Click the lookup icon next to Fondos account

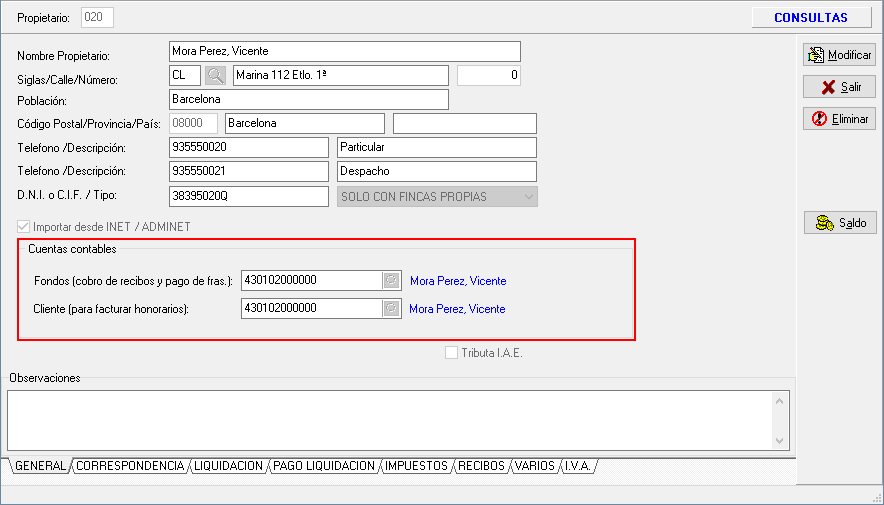click(x=391, y=280)
